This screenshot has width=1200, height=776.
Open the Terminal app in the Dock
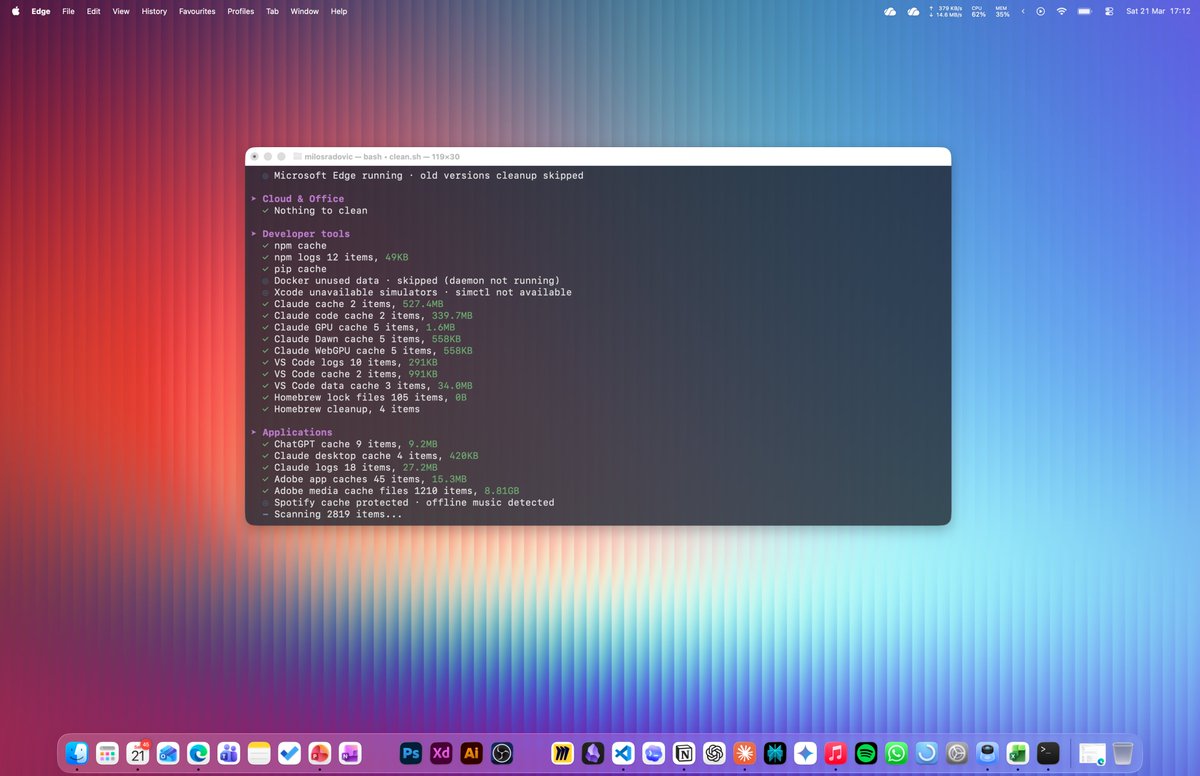pyautogui.click(x=1047, y=753)
